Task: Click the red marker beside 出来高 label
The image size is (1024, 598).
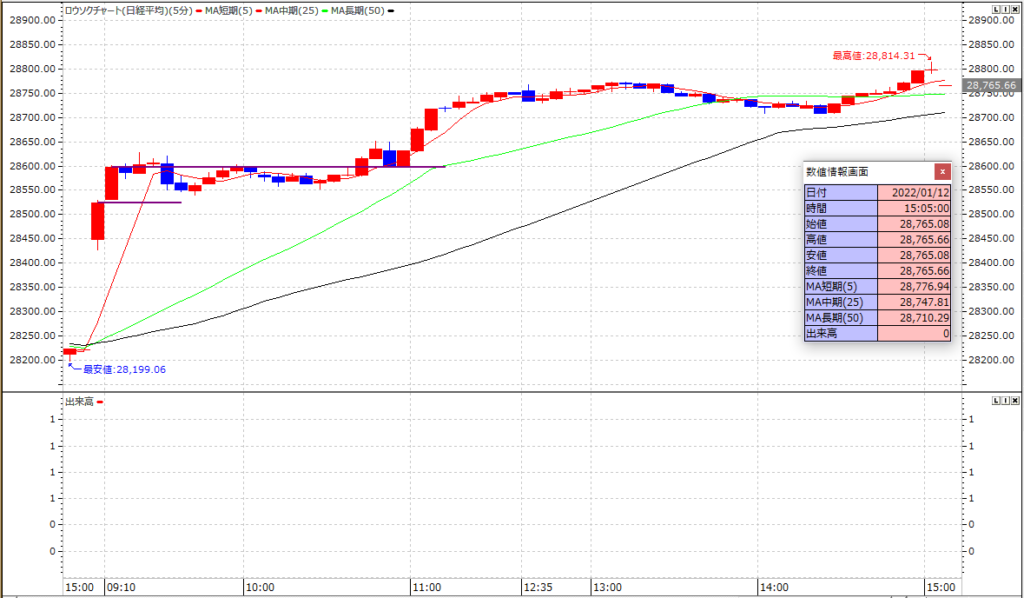Action: 100,402
